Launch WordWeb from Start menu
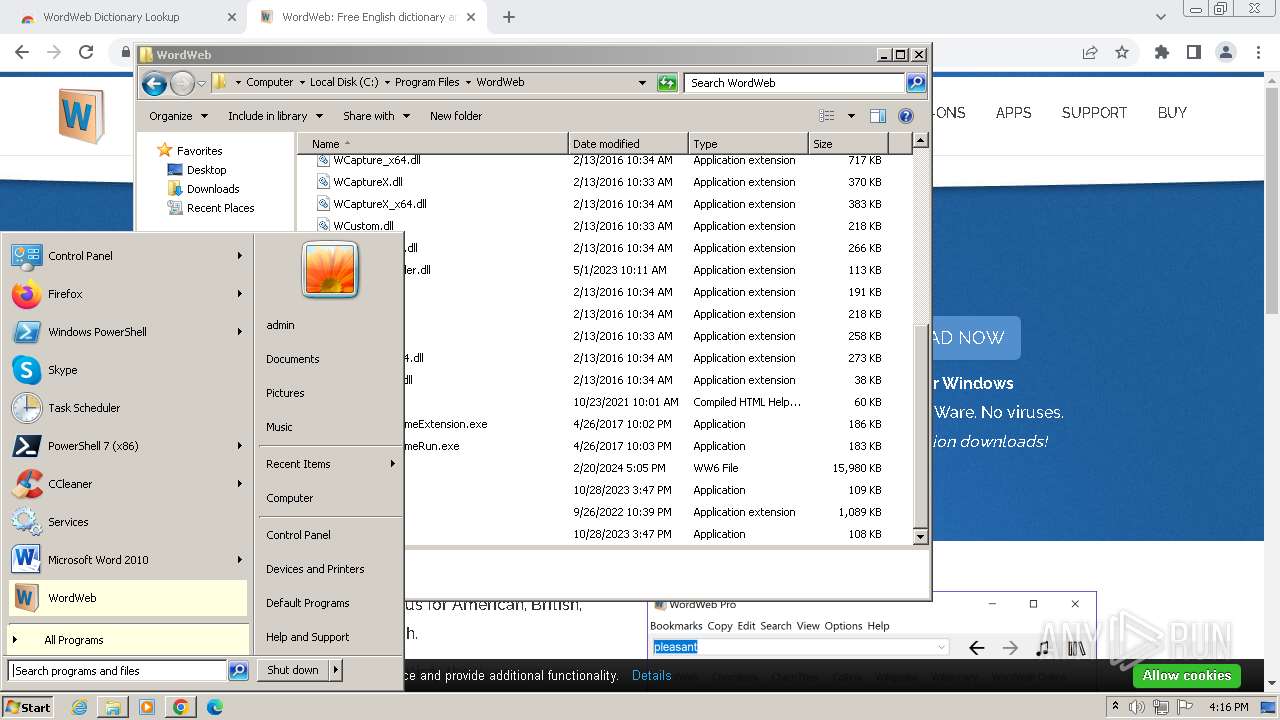 click(x=128, y=598)
